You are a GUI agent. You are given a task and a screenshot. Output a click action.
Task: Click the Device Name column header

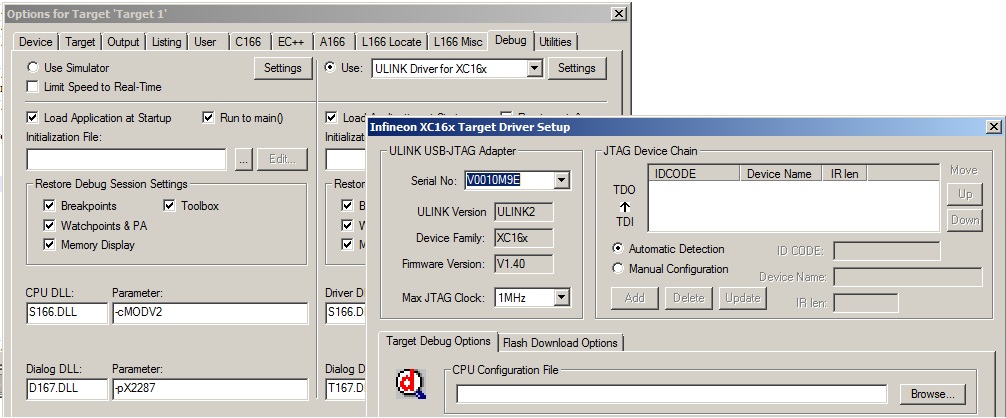781,174
